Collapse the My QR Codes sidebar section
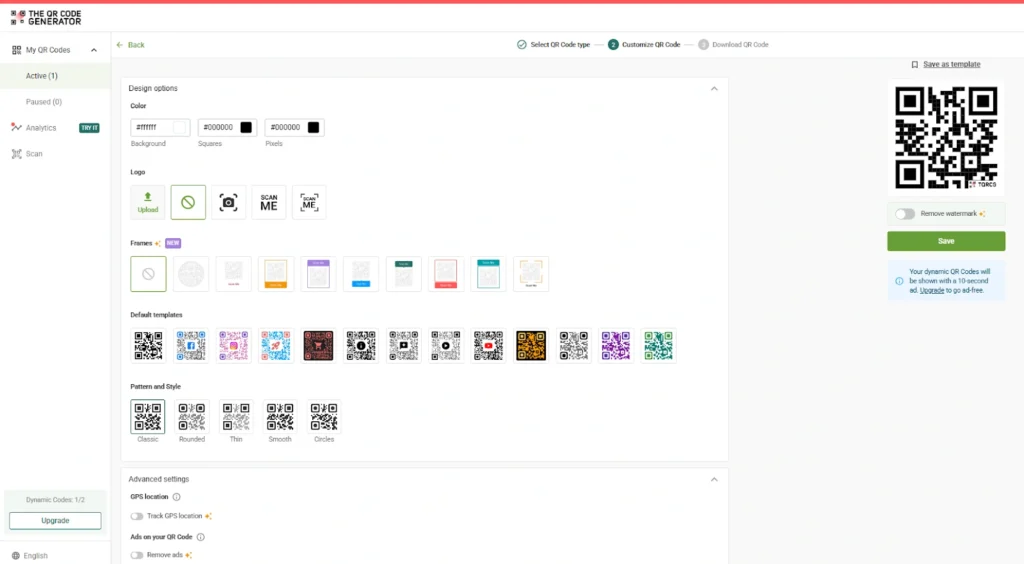Image resolution: width=1024 pixels, height=564 pixels. [93, 50]
